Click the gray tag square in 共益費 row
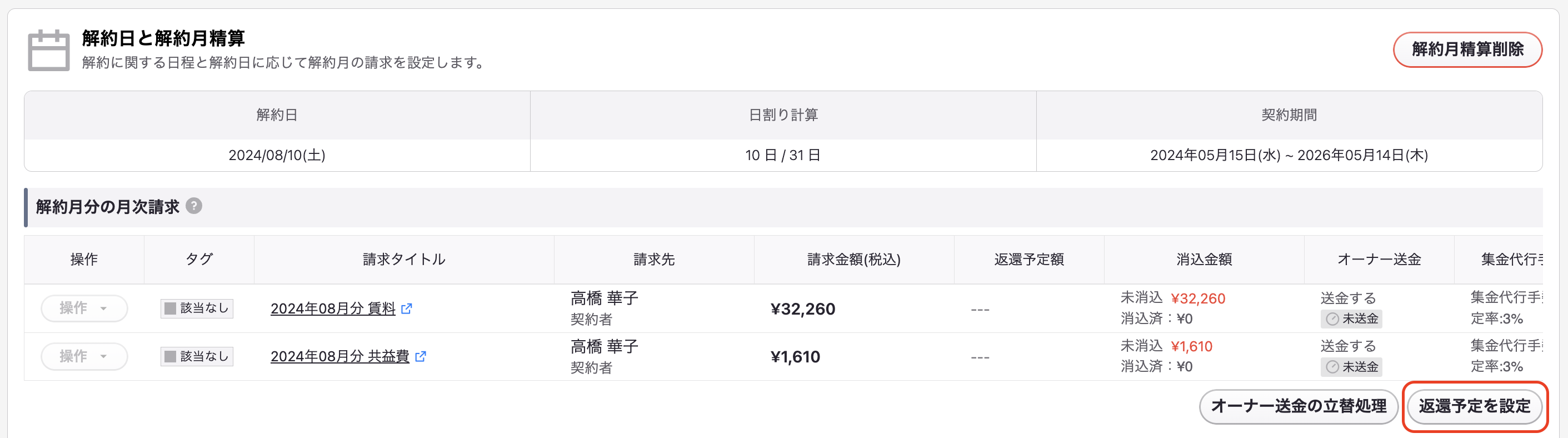 point(171,356)
